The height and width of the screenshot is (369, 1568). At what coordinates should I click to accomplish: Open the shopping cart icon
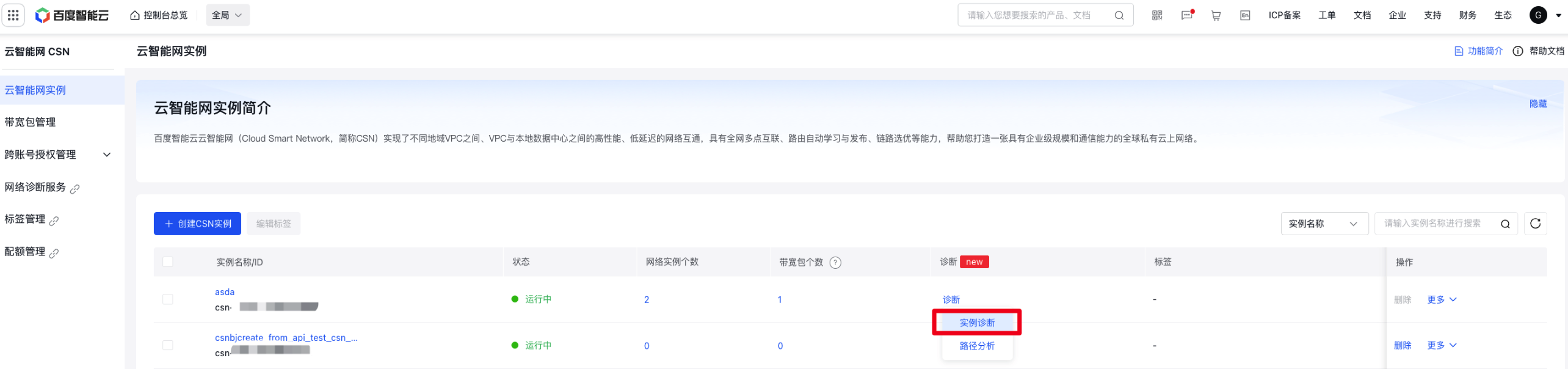pos(1216,15)
